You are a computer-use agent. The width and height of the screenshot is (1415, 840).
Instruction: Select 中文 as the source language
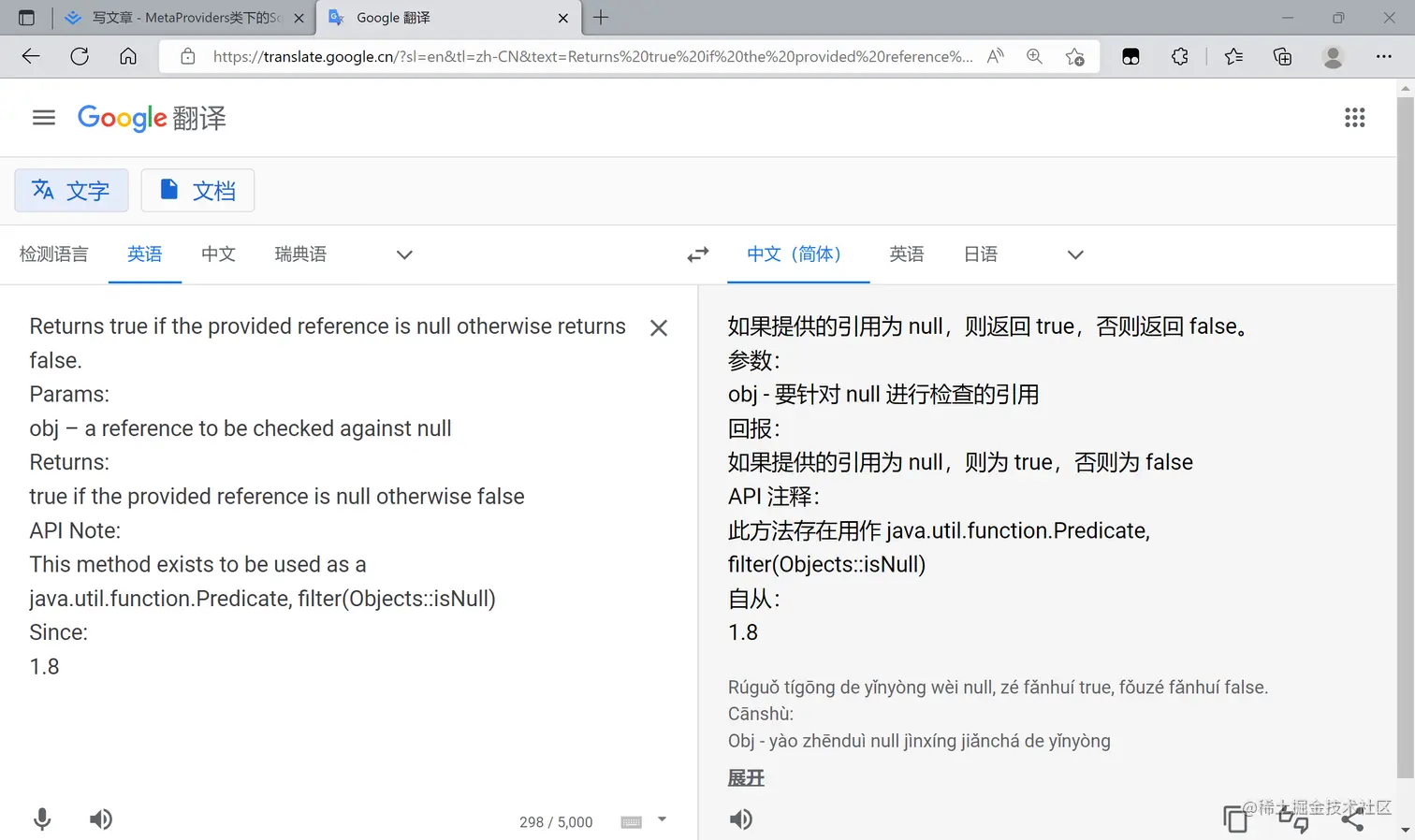point(218,254)
